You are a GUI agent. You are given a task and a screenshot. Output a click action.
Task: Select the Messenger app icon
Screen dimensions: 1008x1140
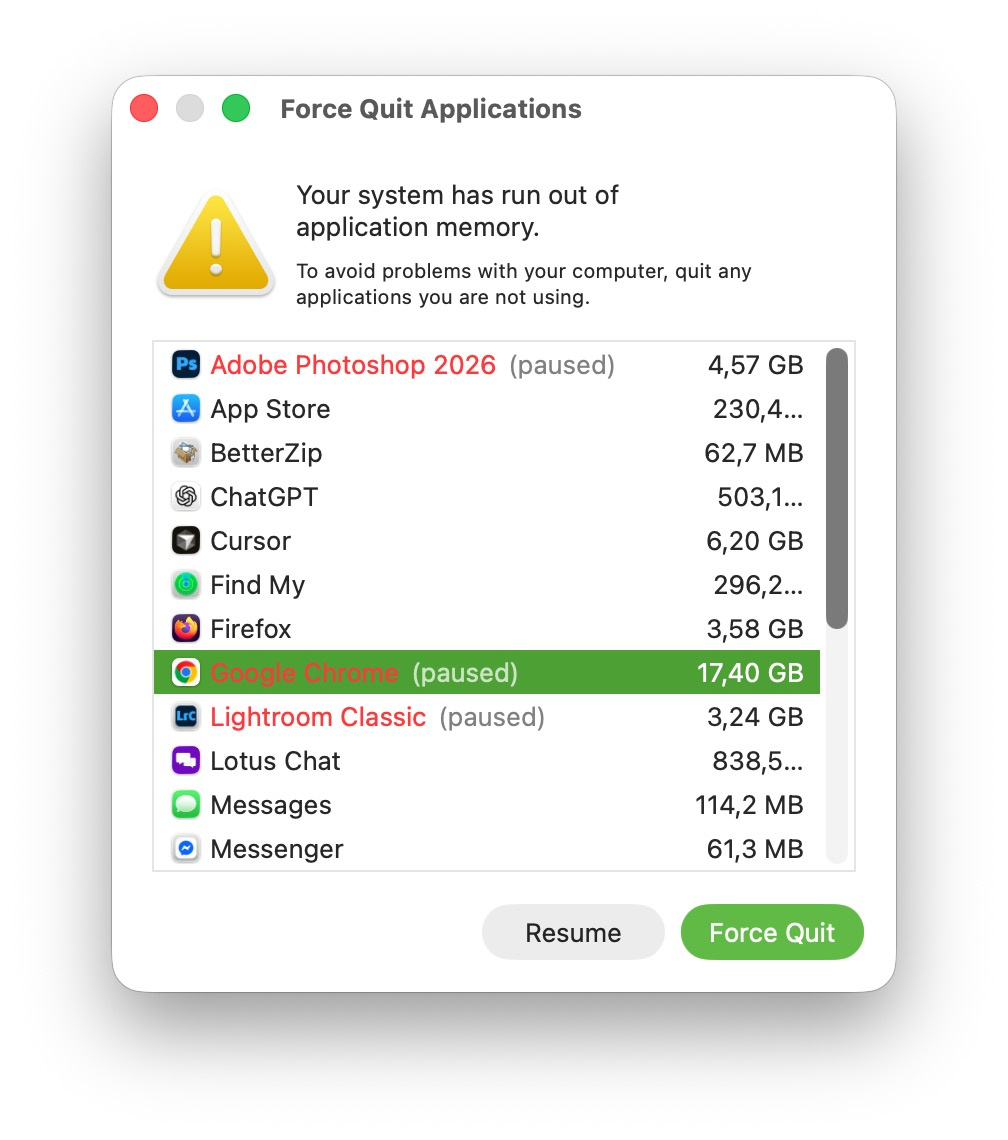coord(186,849)
